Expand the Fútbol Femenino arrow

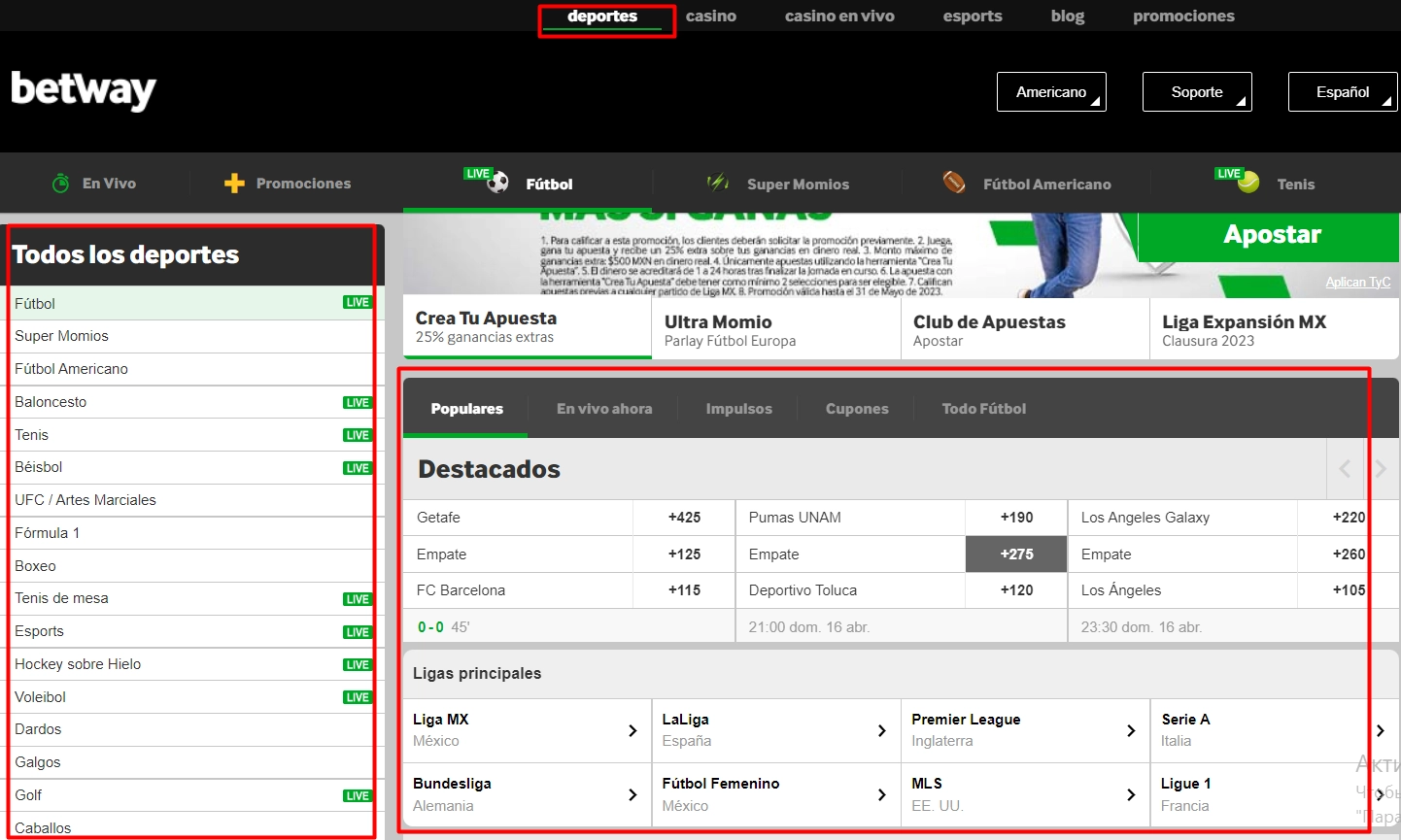[882, 794]
